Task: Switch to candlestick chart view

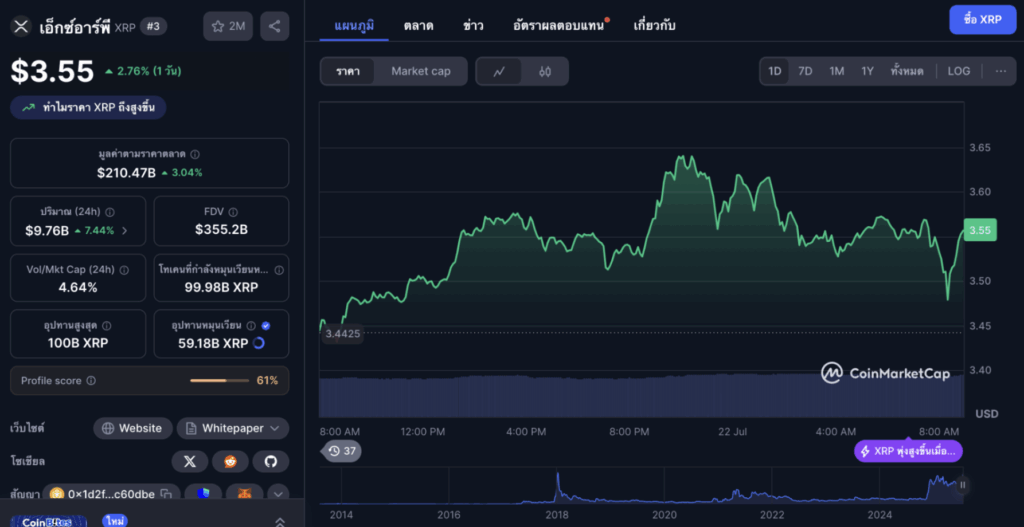Action: (545, 71)
